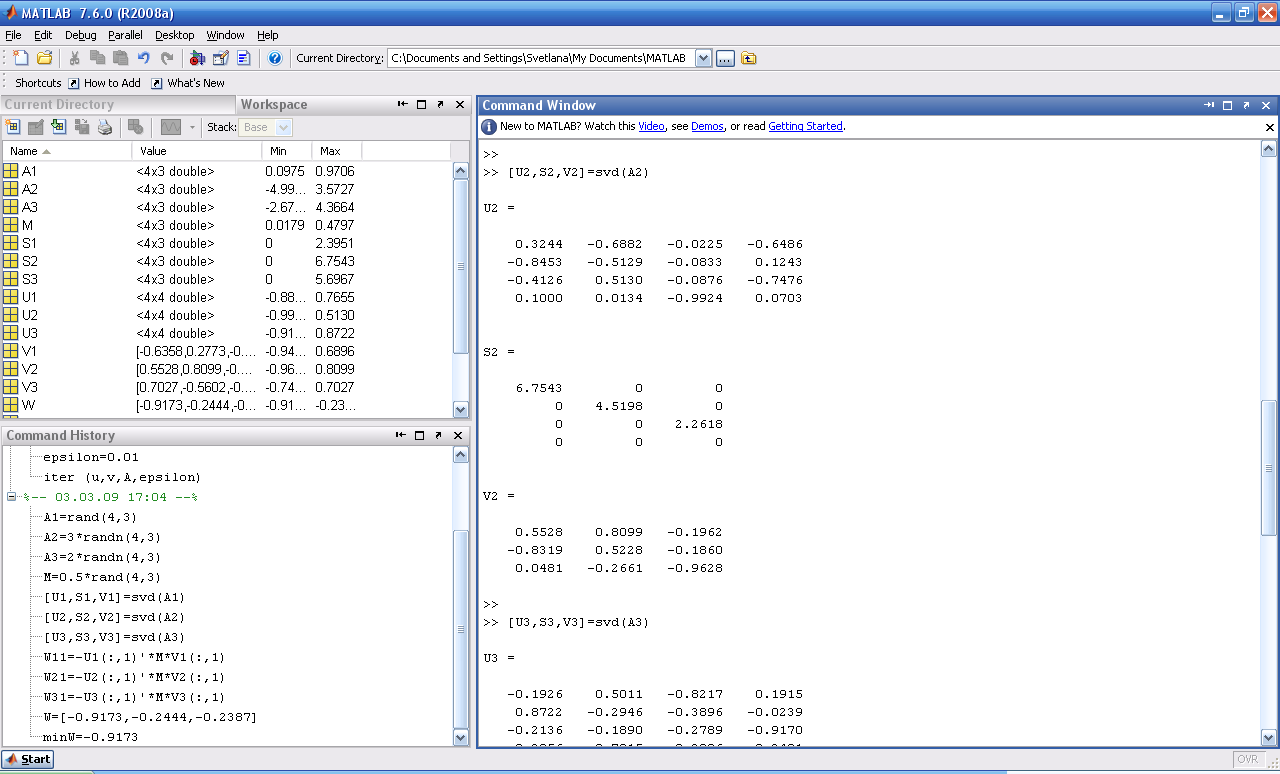Close the New to MATLAB info banner
Screen dimensions: 1280x774
(1270, 127)
